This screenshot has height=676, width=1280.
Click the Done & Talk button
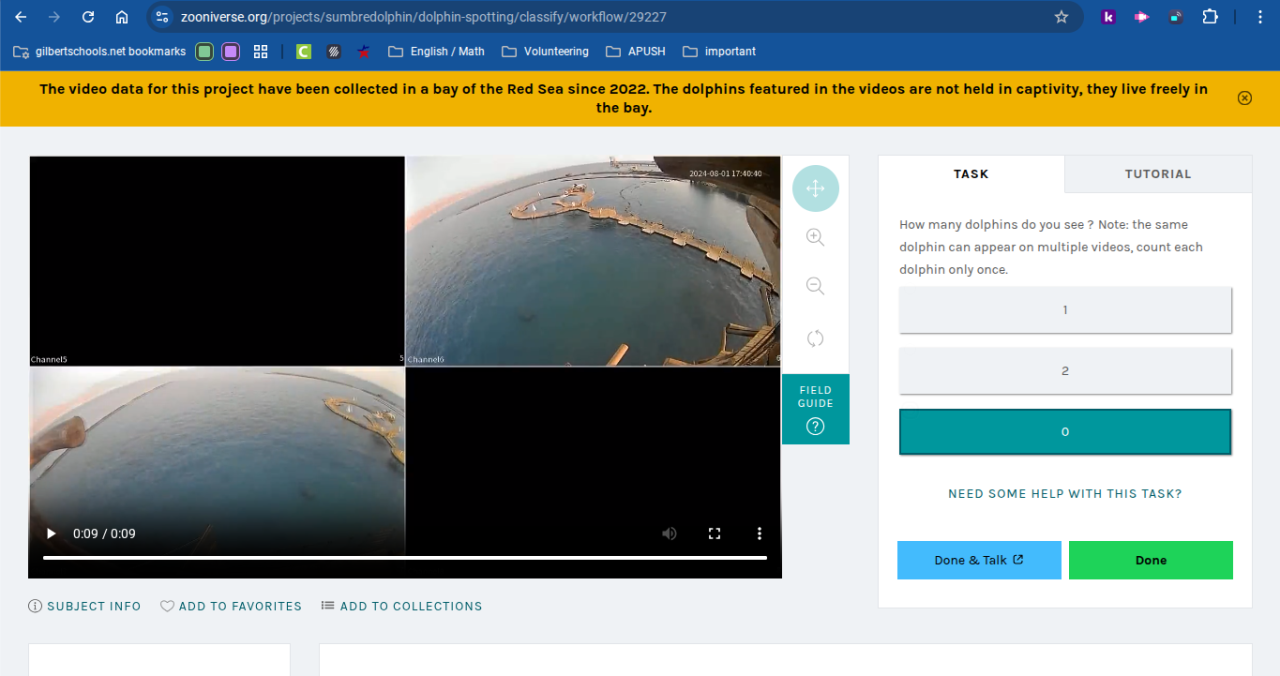coord(978,560)
